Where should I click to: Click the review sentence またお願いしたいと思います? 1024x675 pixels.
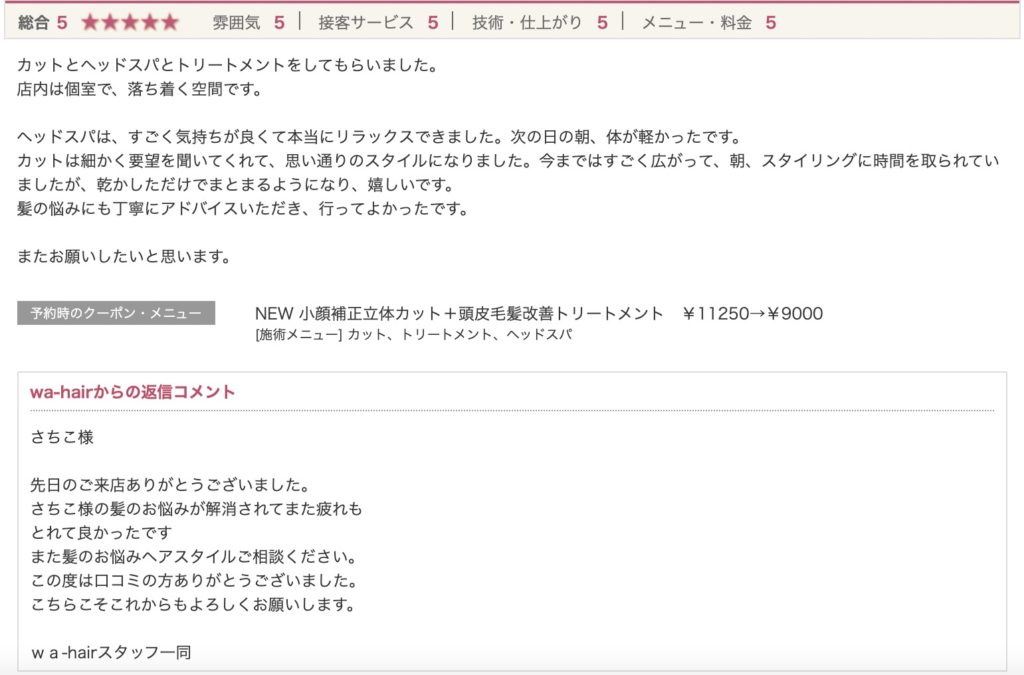tap(124, 257)
